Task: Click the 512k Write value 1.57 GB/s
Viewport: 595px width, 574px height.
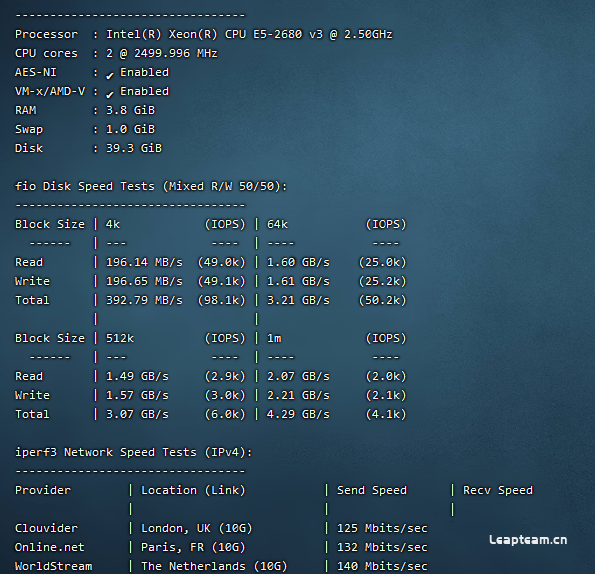Action: tap(137, 395)
